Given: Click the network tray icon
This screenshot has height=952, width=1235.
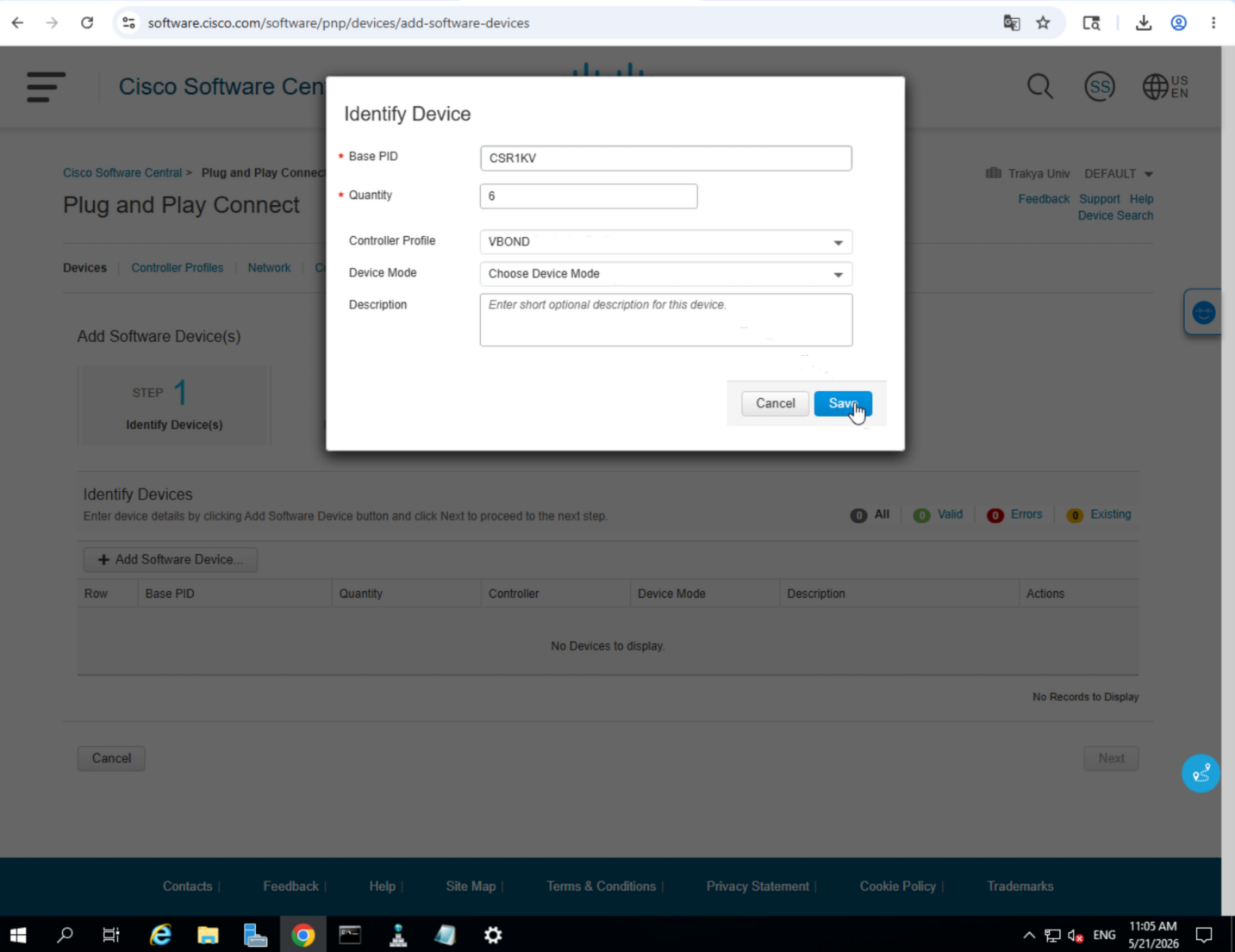Looking at the screenshot, I should [1052, 935].
